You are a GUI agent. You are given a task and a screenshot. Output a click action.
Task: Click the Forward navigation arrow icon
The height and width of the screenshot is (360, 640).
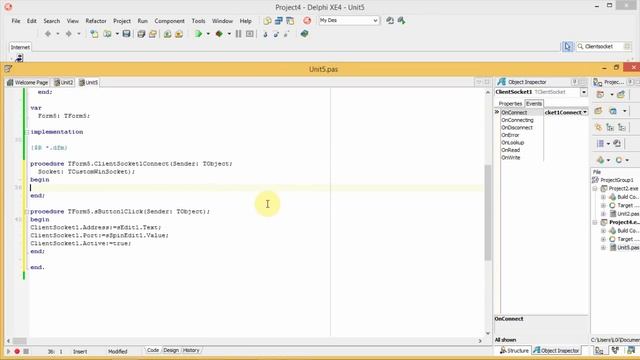pos(69,34)
